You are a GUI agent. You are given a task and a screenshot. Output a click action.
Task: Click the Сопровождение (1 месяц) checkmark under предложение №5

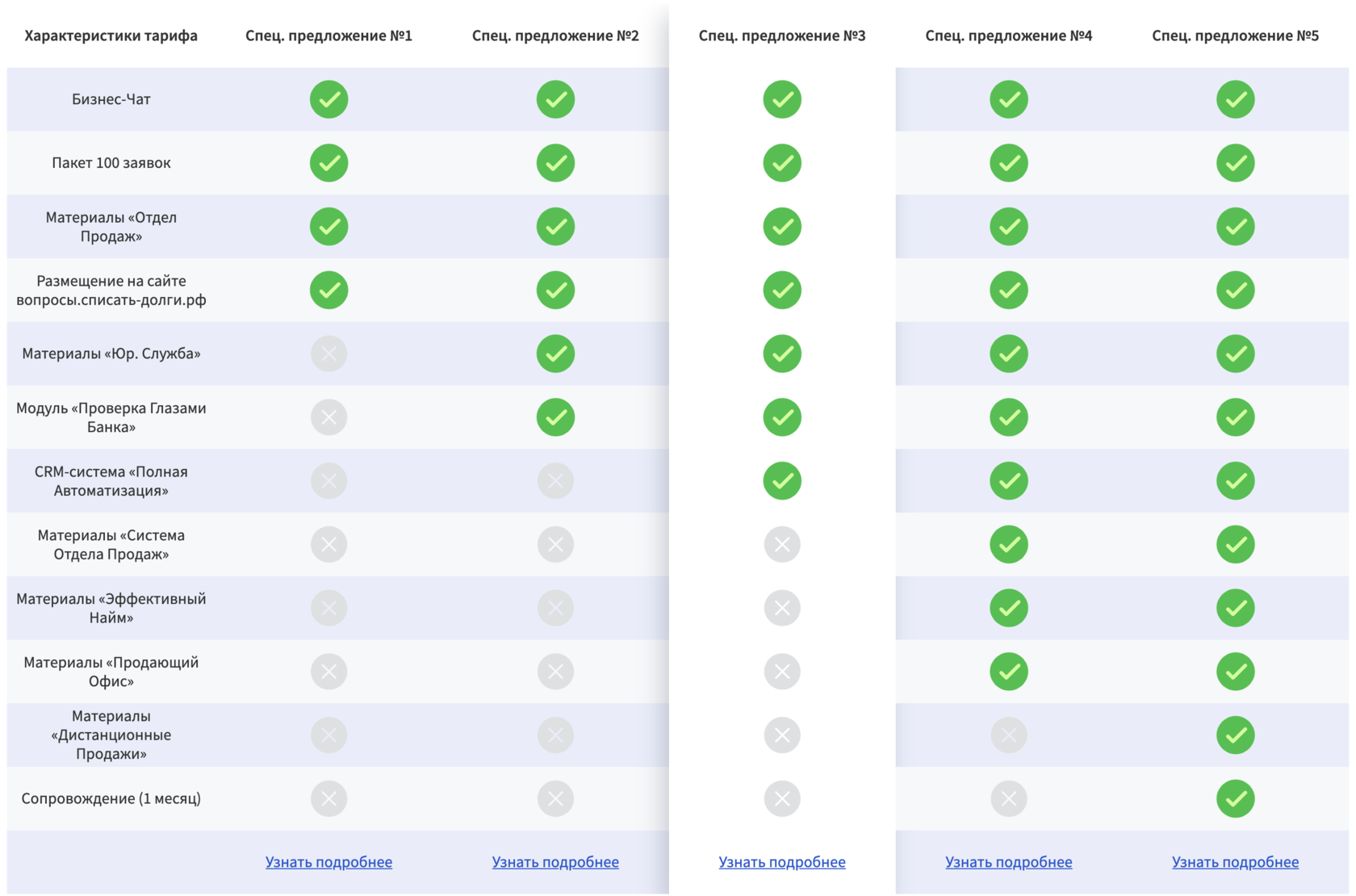1235,798
